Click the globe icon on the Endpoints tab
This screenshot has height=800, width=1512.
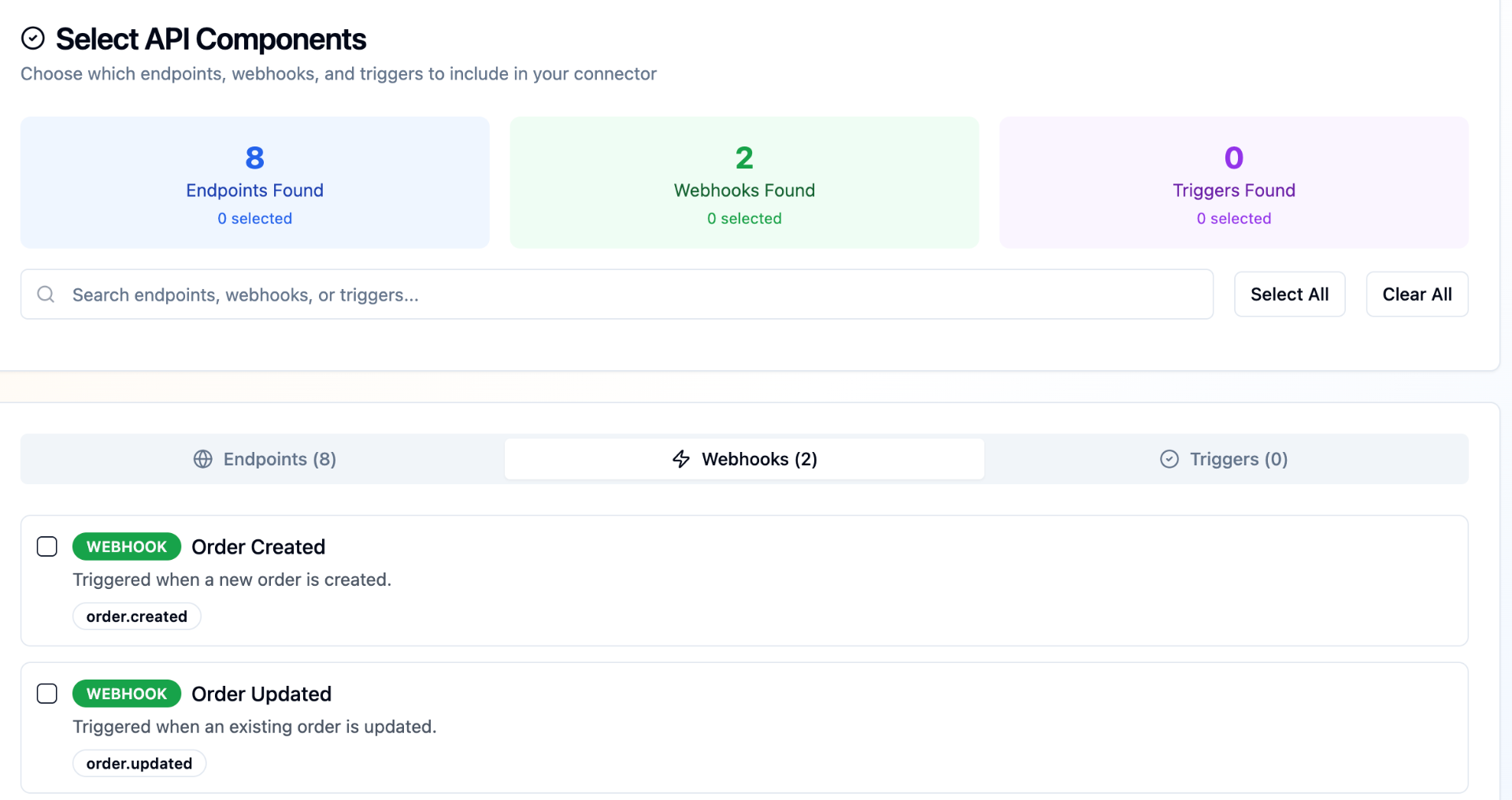point(203,459)
